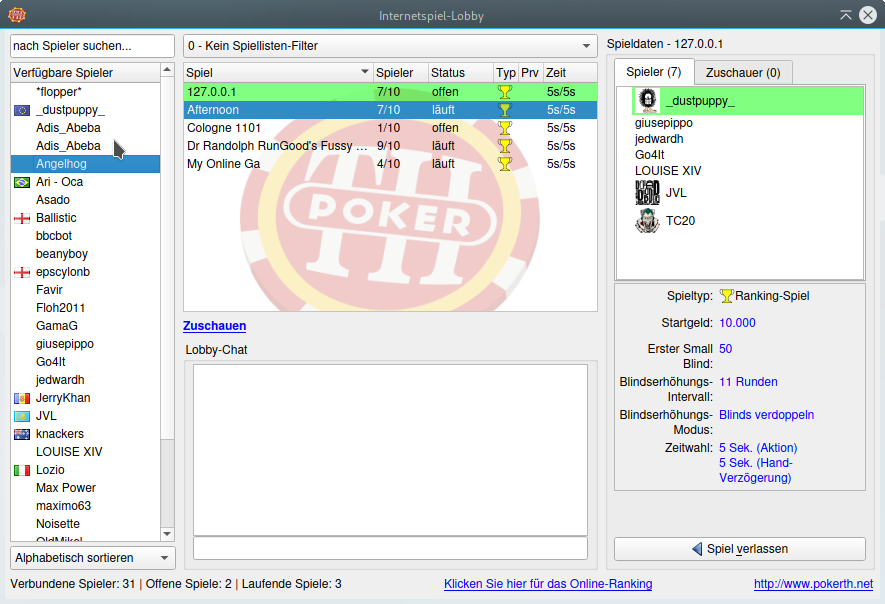Click the Spieler column header

click(400, 73)
